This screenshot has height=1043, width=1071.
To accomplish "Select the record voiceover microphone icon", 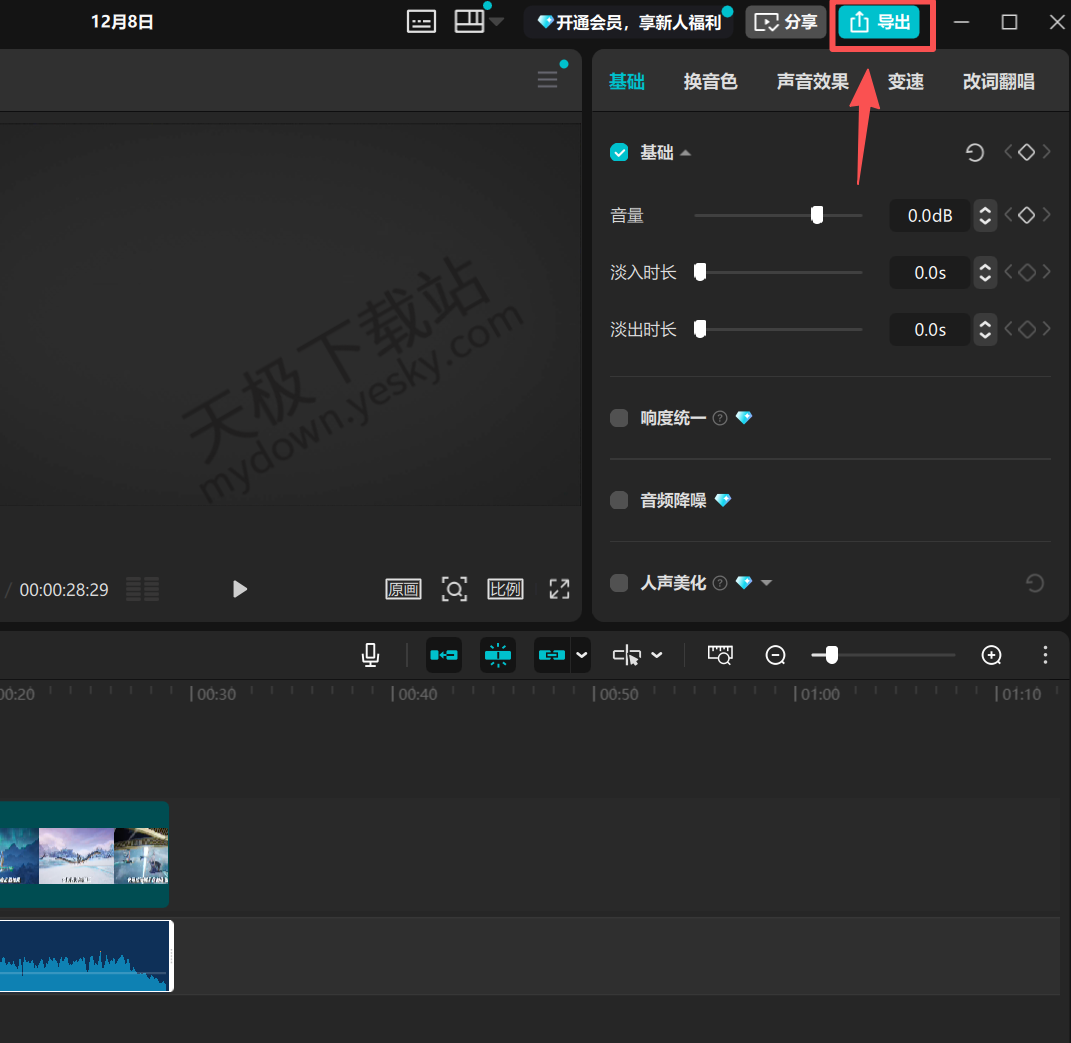I will pyautogui.click(x=370, y=655).
